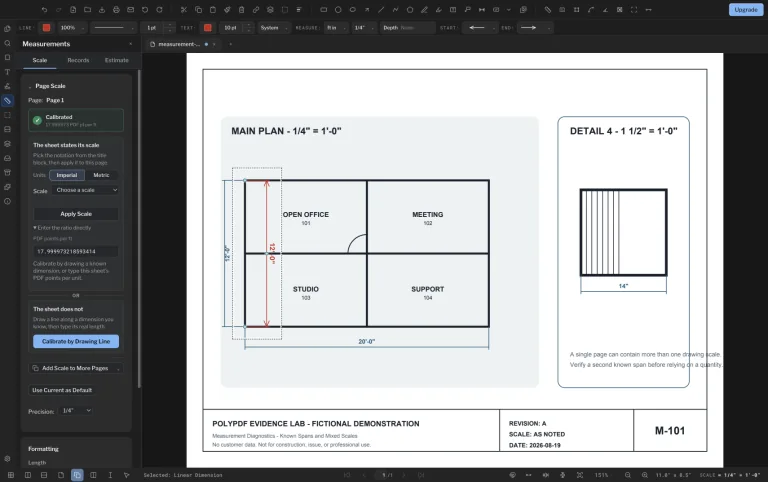This screenshot has width=768, height=482.
Task: Pick the highlighter tool
Action: coord(438,10)
